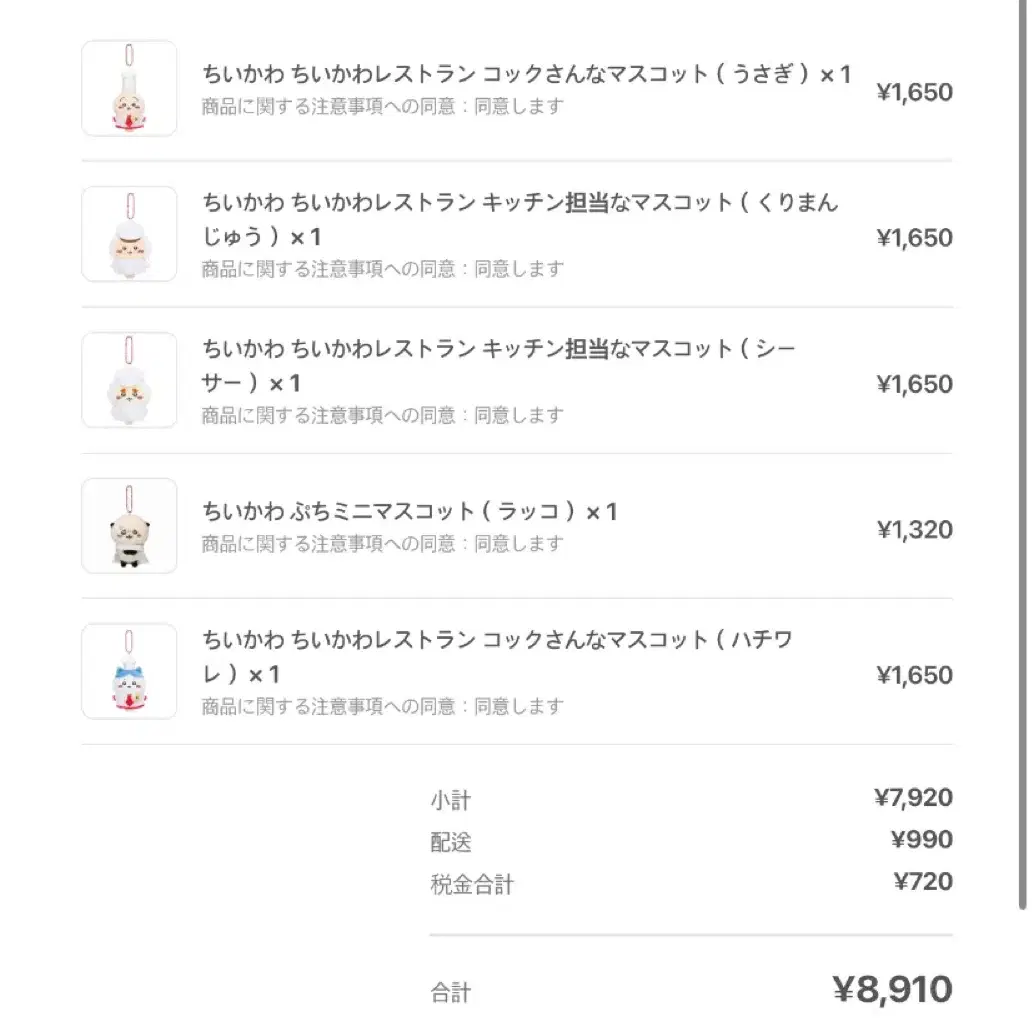The width and height of the screenshot is (1034, 1034).
Task: Click the ¥7,920 subtotal amount
Action: [913, 797]
